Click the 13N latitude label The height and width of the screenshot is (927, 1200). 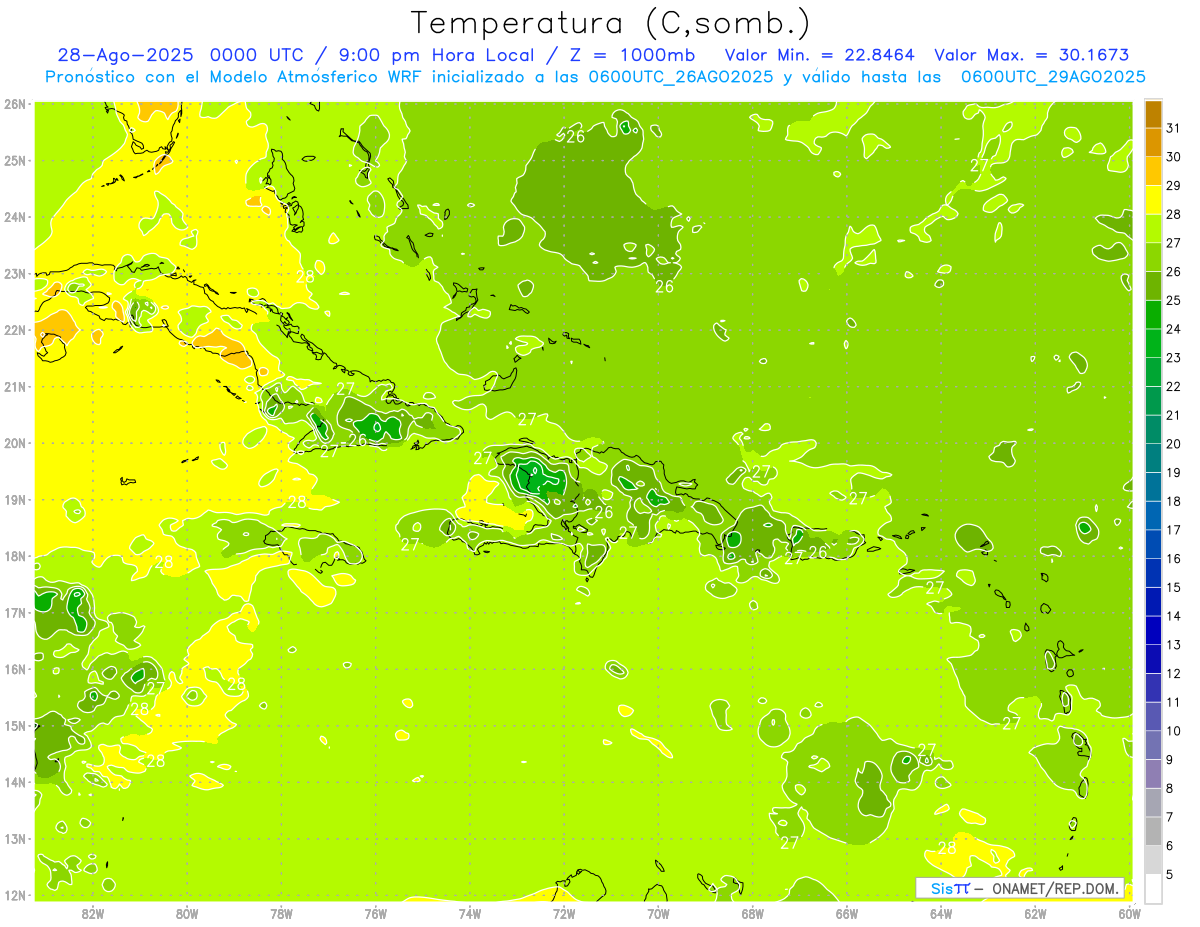(15, 839)
